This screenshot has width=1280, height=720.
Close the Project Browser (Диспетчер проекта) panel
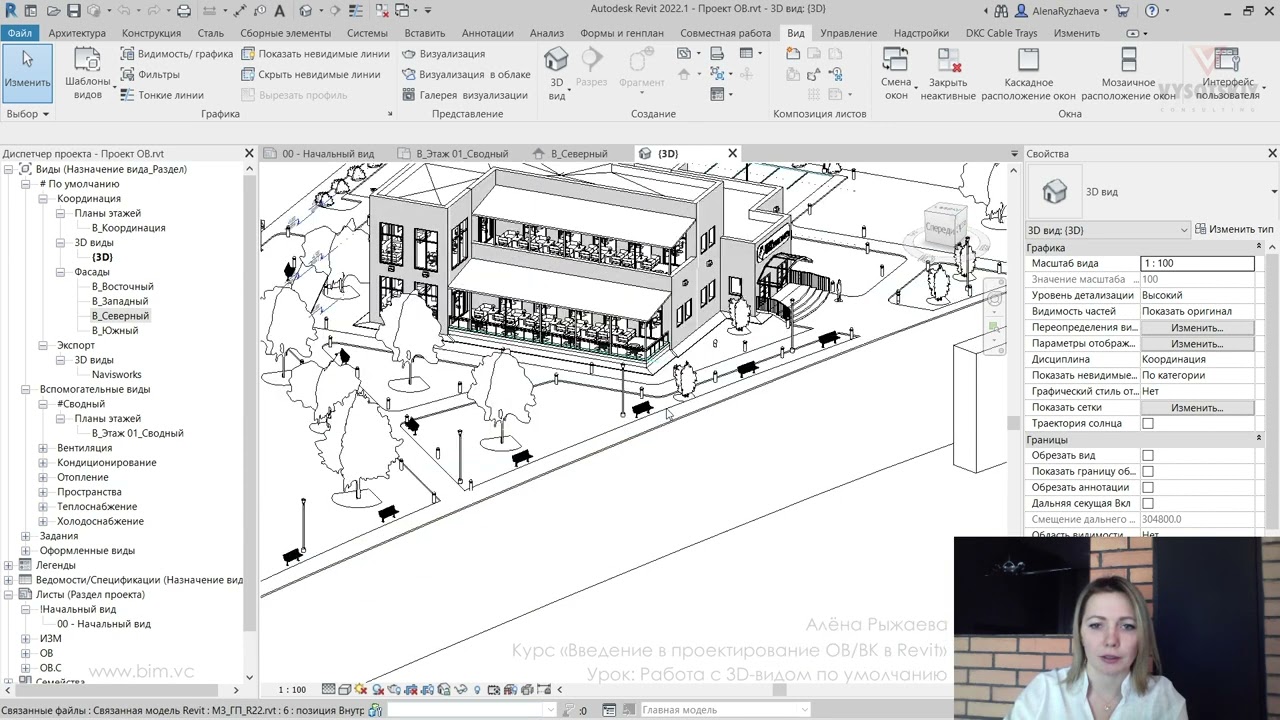point(249,153)
